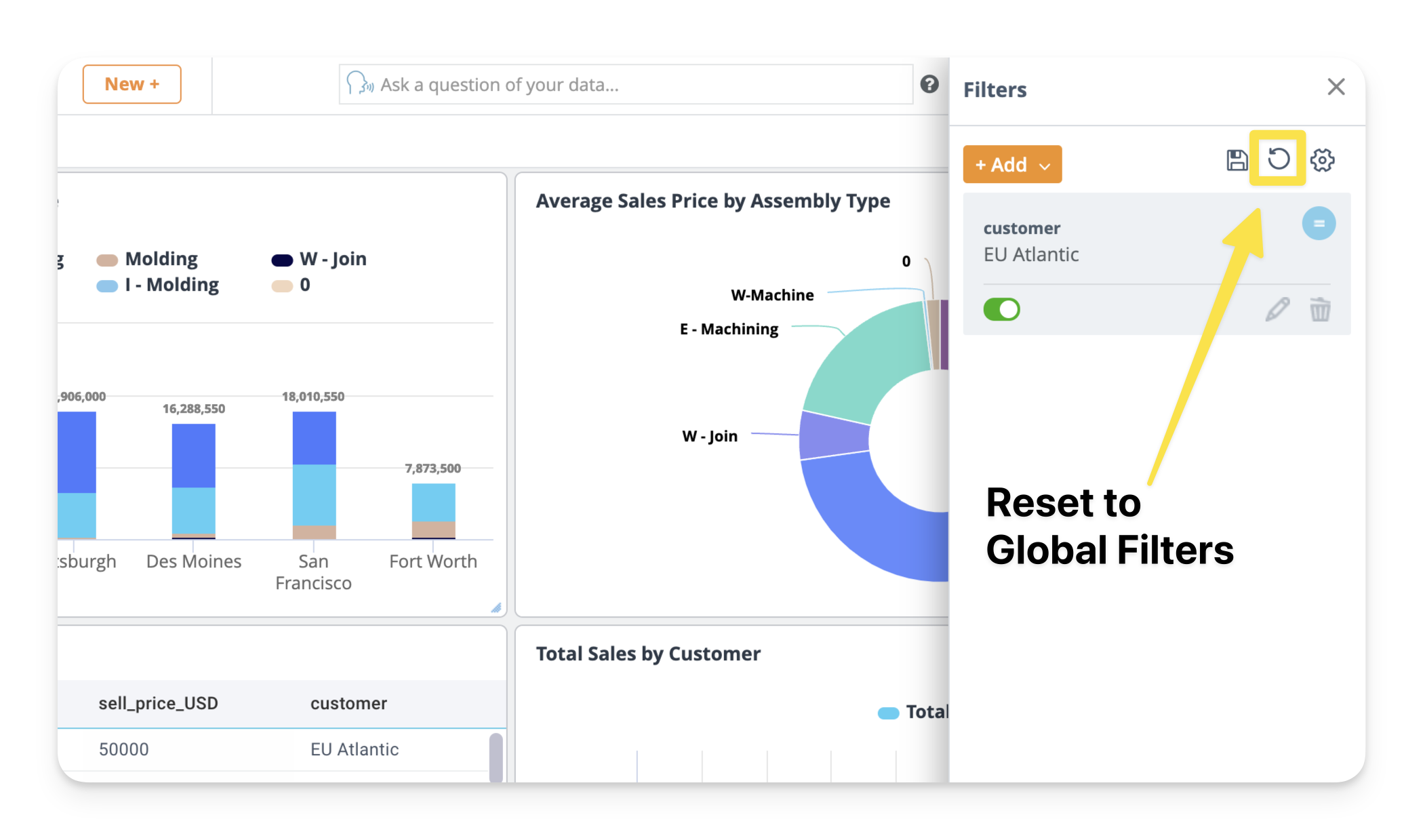Image resolution: width=1423 pixels, height=840 pixels.
Task: Expand the + Add filter dropdown
Action: pos(1012,165)
